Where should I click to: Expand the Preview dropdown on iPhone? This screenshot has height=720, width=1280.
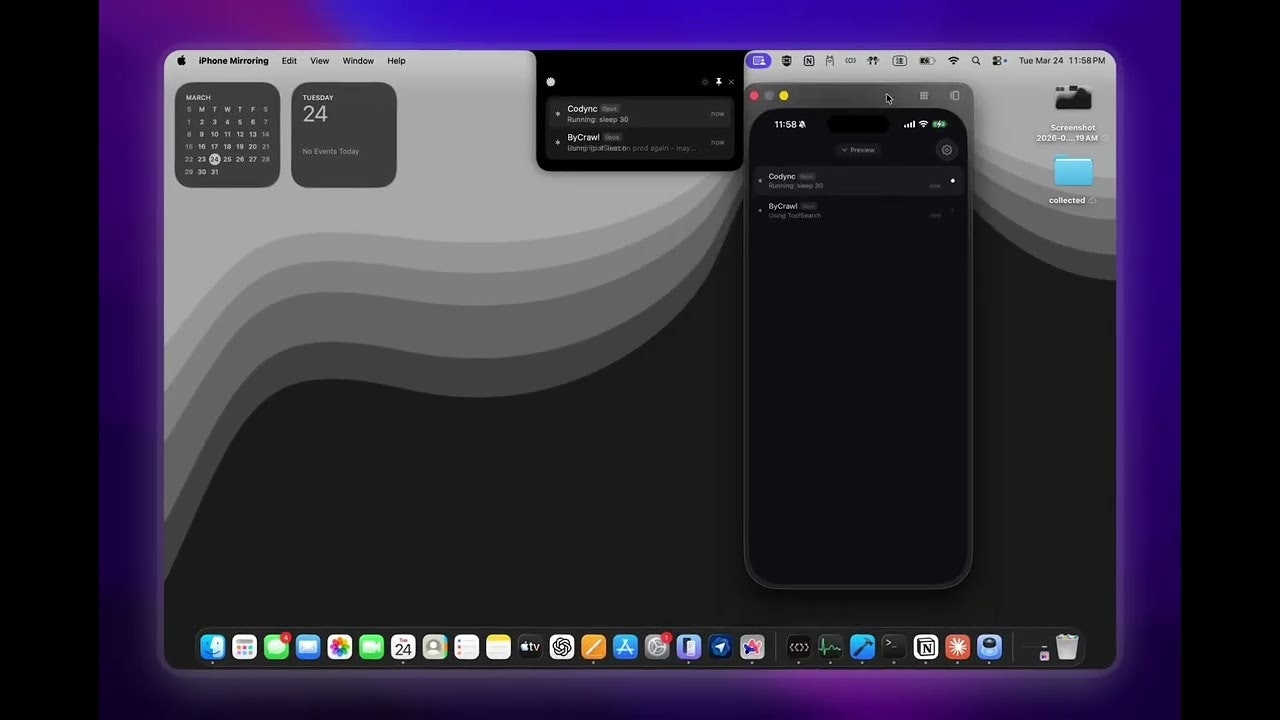[858, 150]
